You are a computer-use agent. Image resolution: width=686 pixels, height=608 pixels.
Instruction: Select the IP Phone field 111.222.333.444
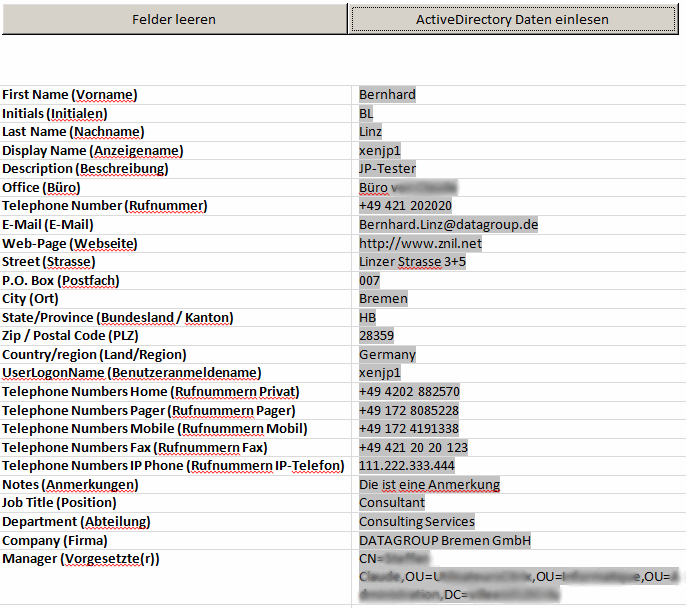406,466
